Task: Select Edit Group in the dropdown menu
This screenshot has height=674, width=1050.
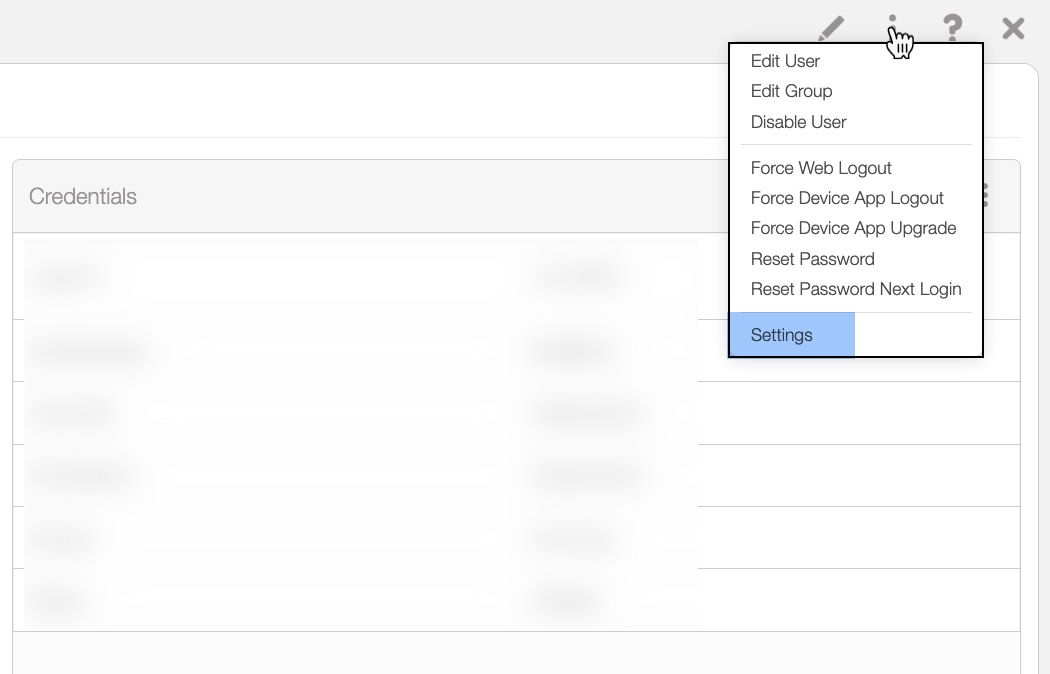Action: pyautogui.click(x=791, y=91)
